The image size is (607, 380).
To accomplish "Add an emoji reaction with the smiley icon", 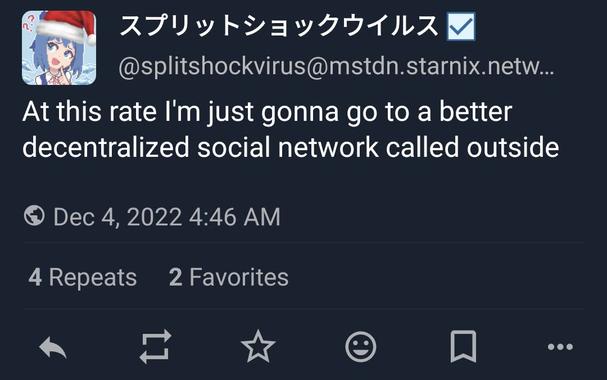I will (360, 346).
